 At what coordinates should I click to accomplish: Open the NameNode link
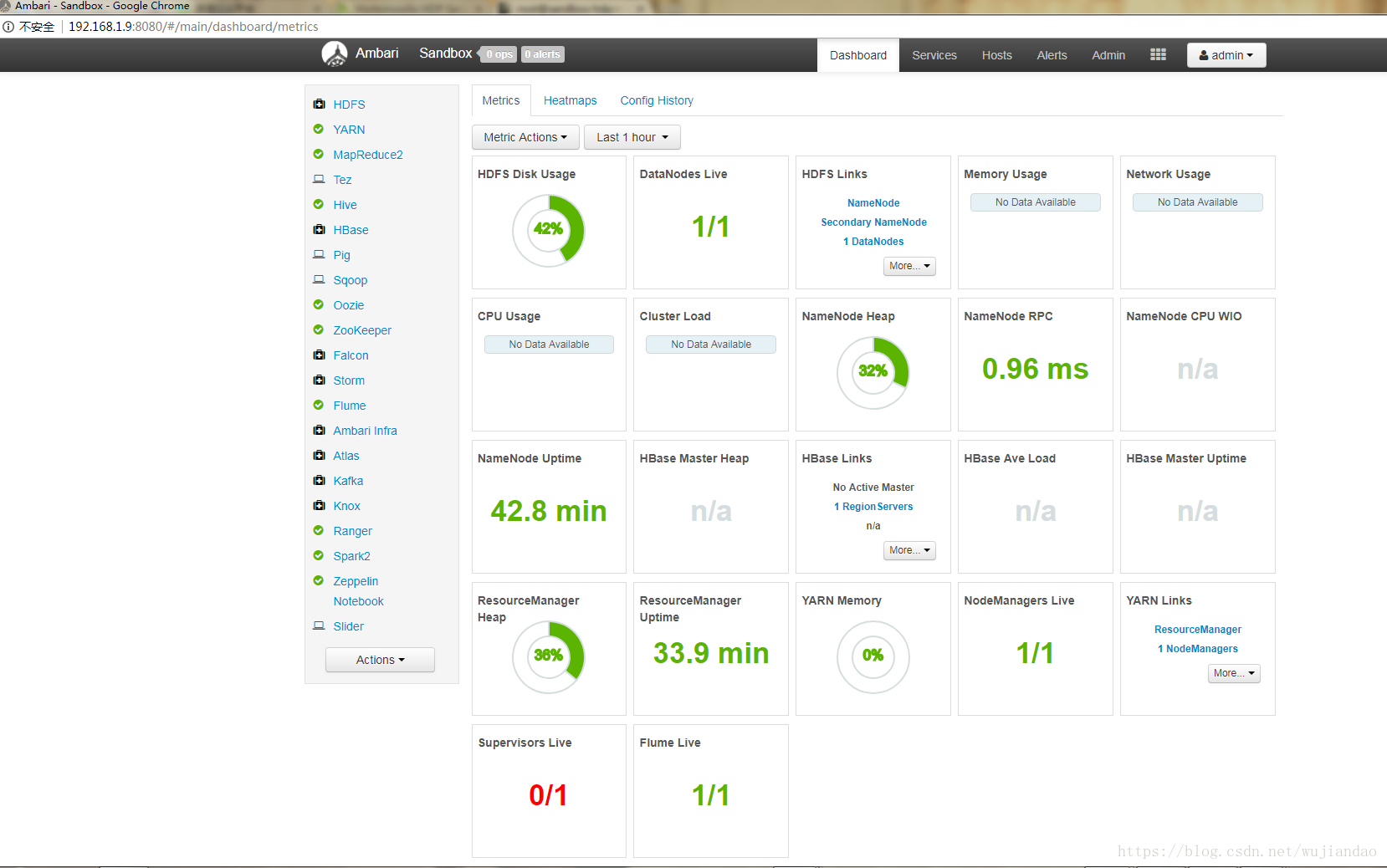point(873,203)
